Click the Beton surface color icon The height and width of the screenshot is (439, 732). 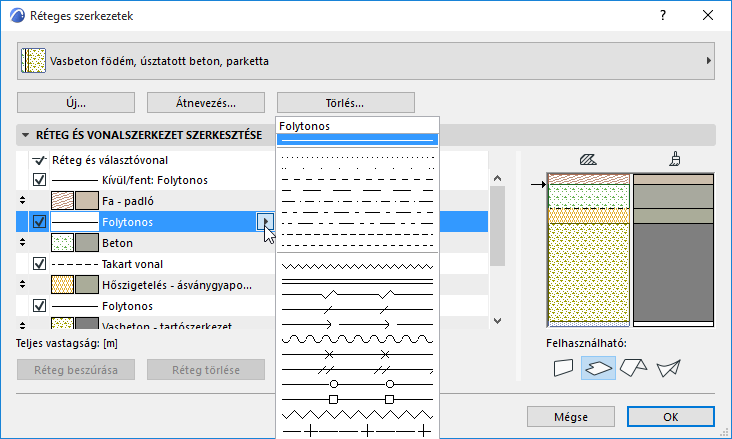coord(86,242)
